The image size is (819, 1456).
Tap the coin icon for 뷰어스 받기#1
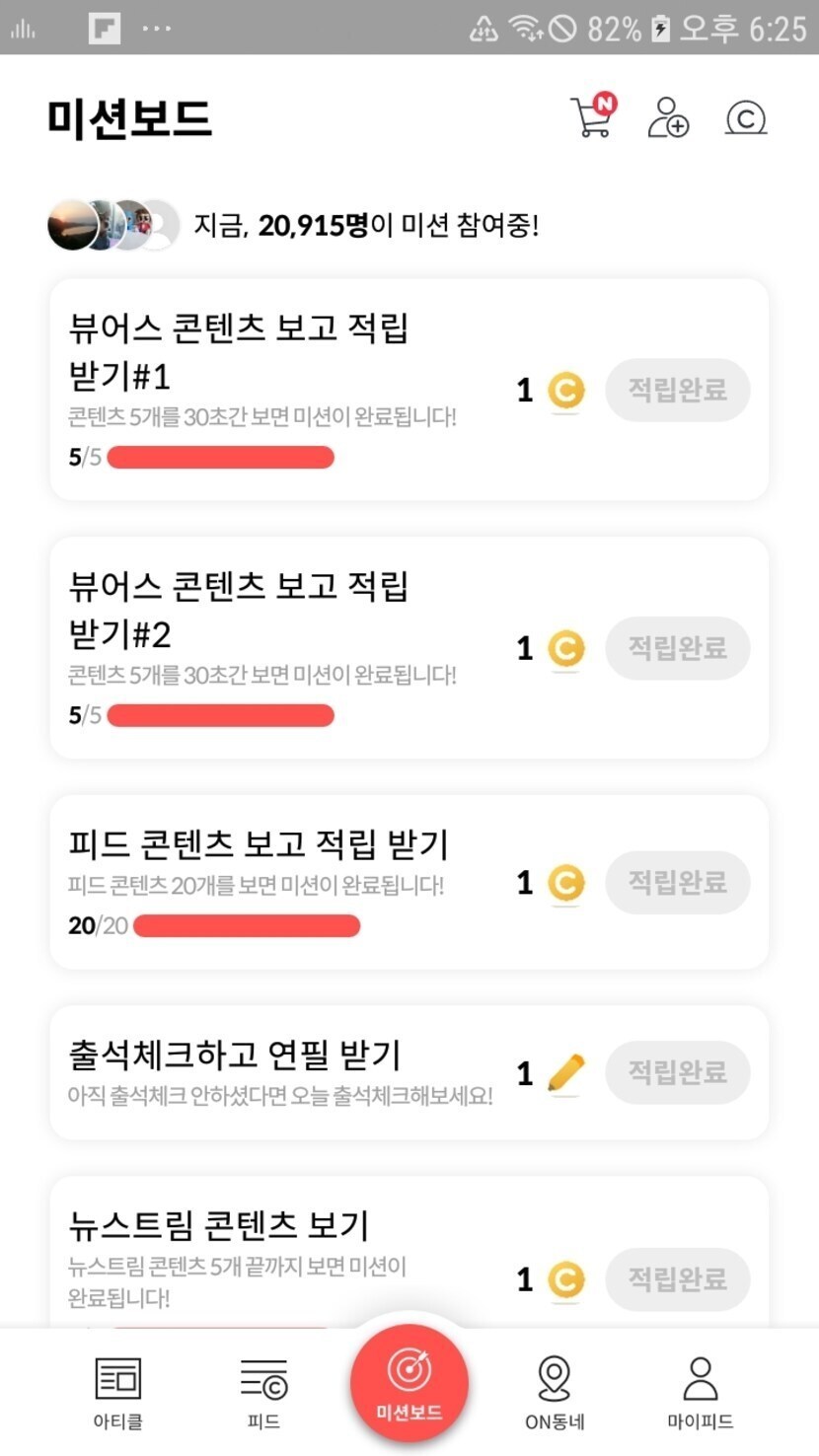(x=565, y=391)
